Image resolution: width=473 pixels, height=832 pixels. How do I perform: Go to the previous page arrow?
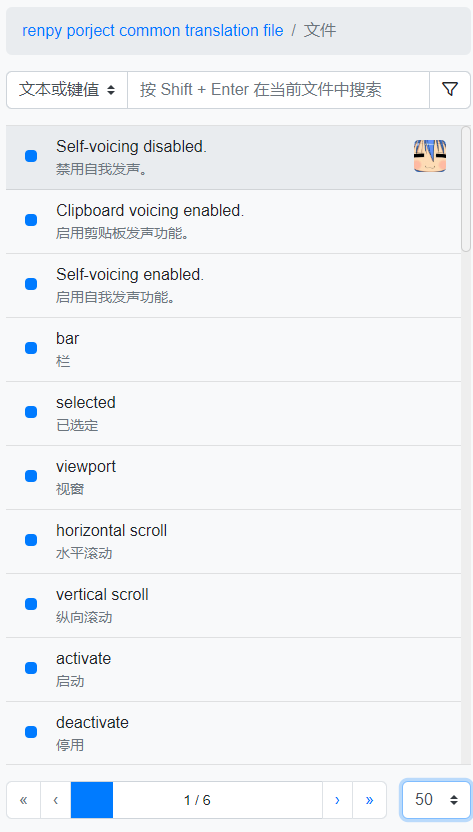56,800
